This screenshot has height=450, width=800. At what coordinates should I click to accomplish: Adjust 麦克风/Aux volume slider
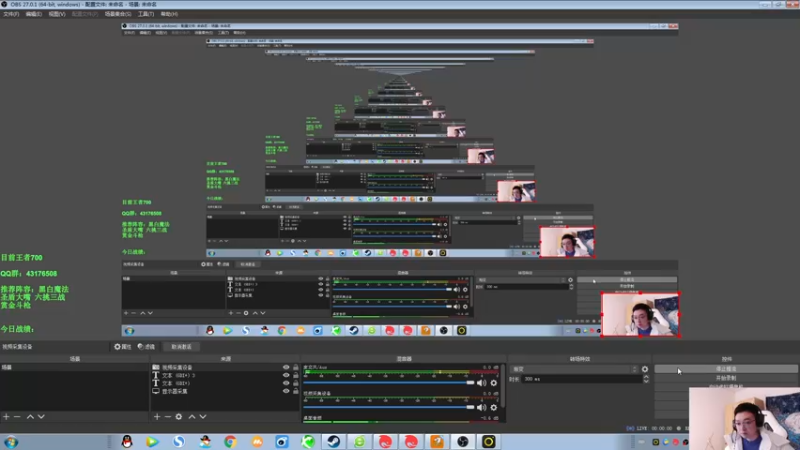pyautogui.click(x=389, y=383)
